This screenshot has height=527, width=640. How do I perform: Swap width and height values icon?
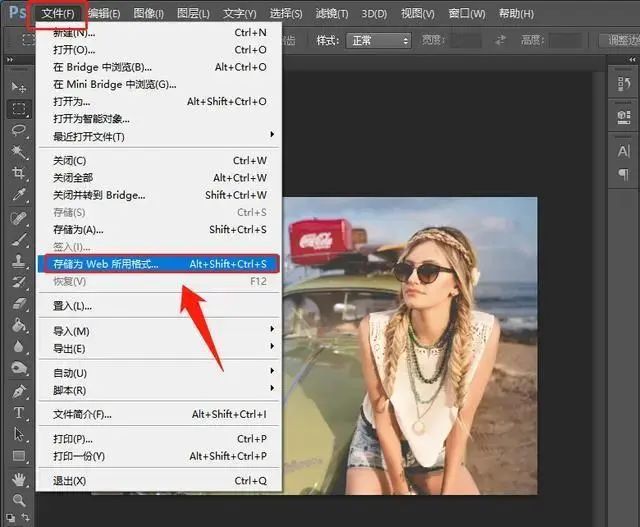(500, 40)
